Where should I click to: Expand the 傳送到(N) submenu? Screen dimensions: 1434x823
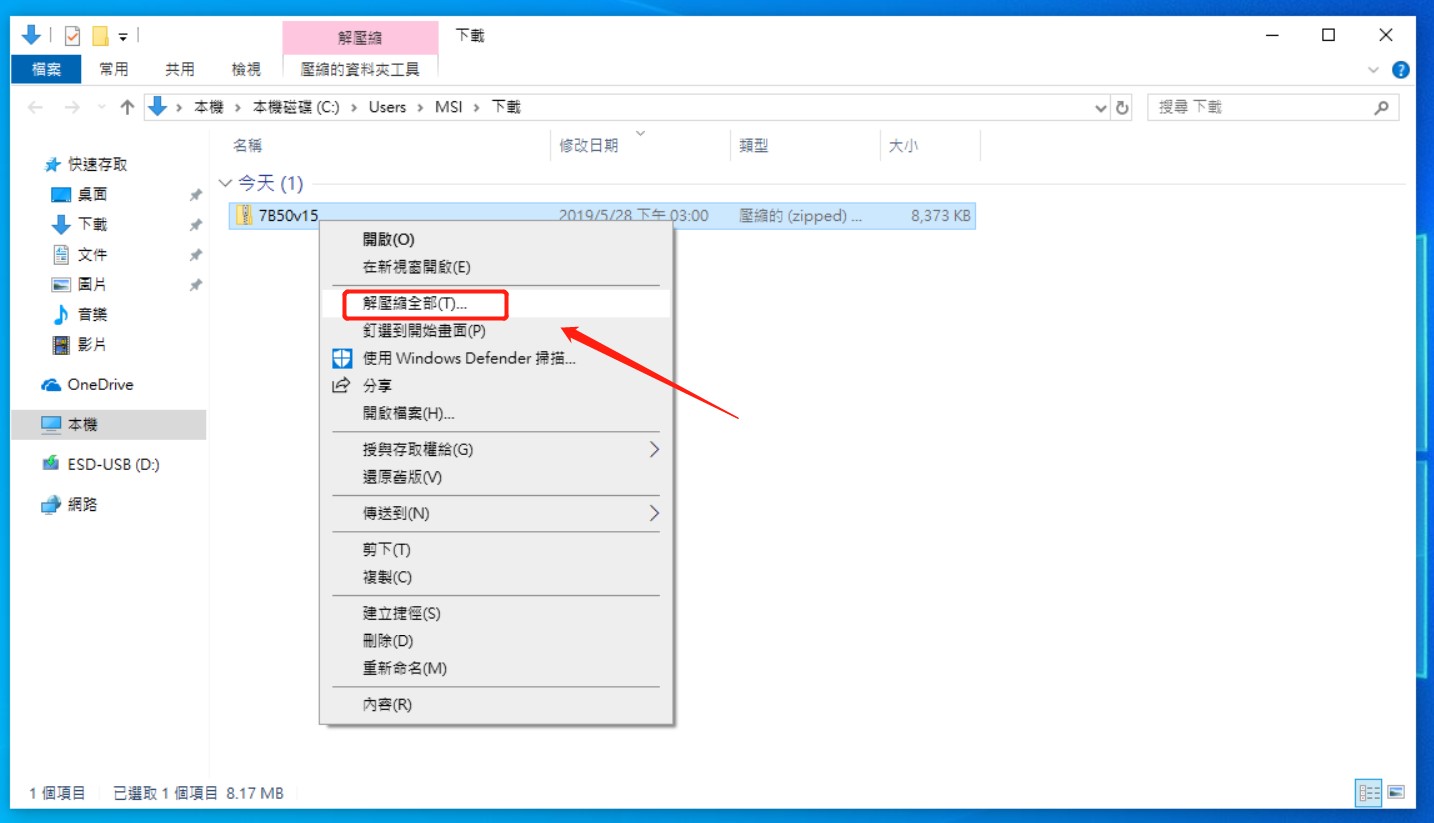coord(495,513)
